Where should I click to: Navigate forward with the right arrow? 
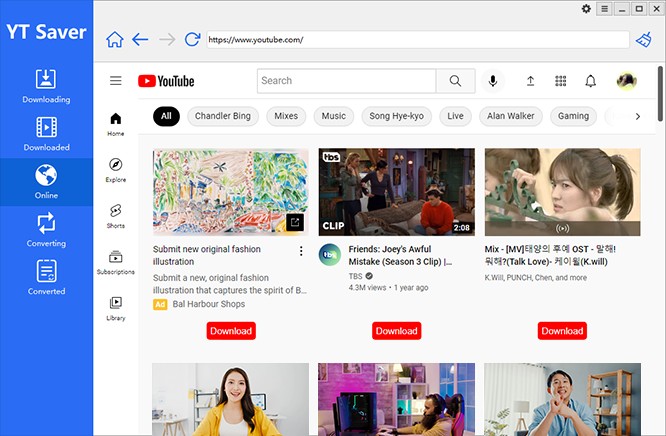(167, 40)
